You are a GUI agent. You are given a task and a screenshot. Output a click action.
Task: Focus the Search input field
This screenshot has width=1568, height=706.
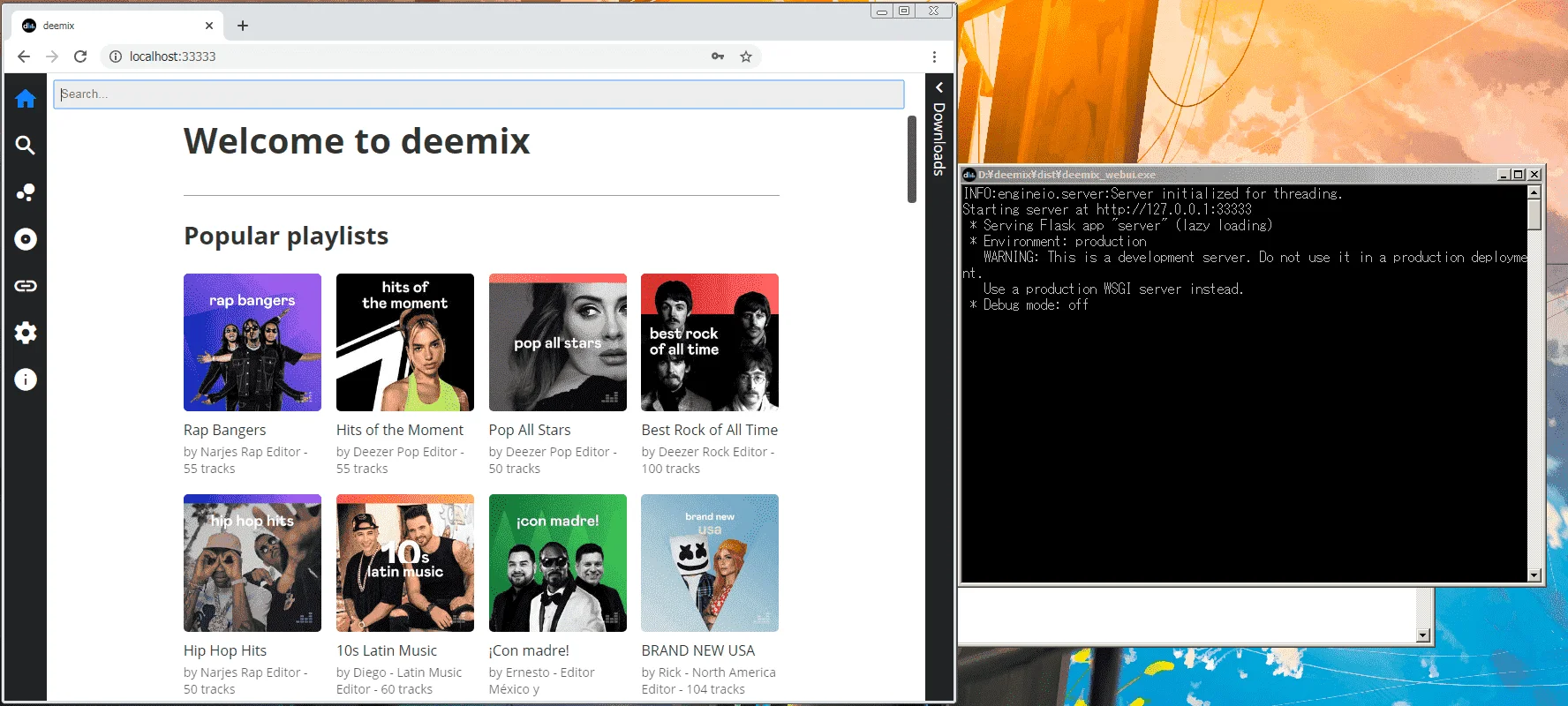[x=479, y=94]
